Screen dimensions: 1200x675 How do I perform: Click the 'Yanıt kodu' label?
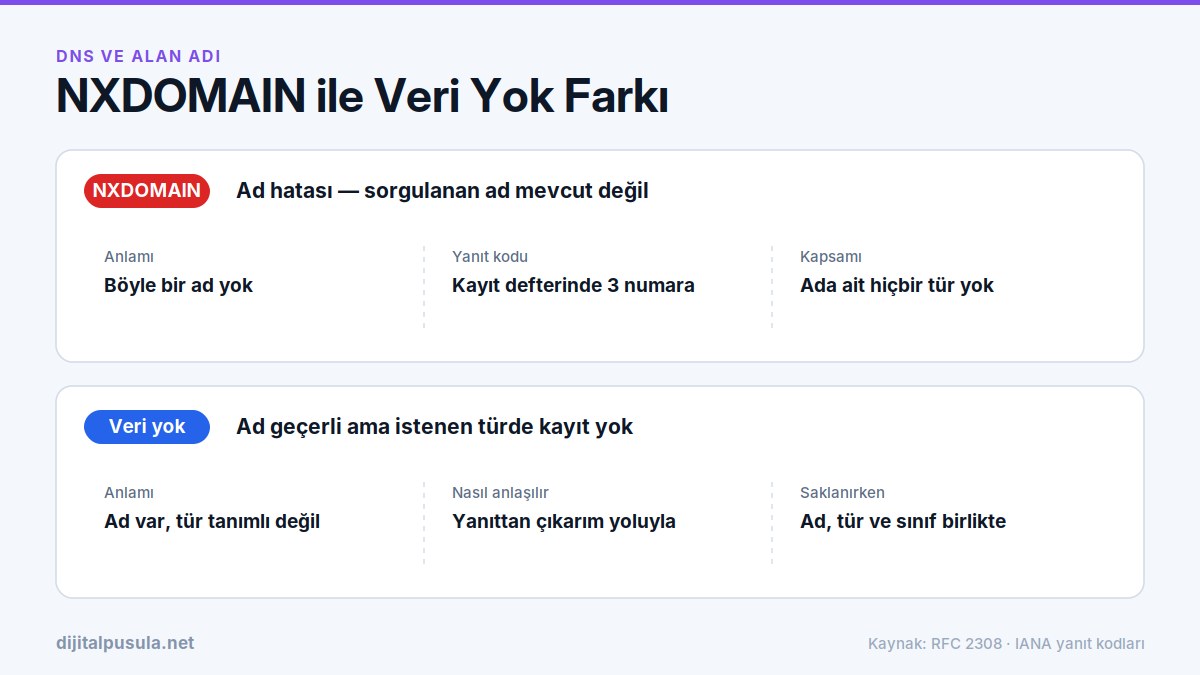(x=490, y=257)
